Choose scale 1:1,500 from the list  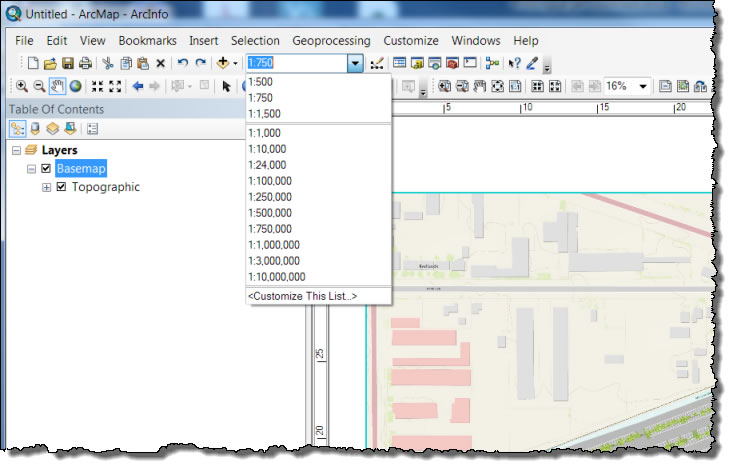click(318, 114)
